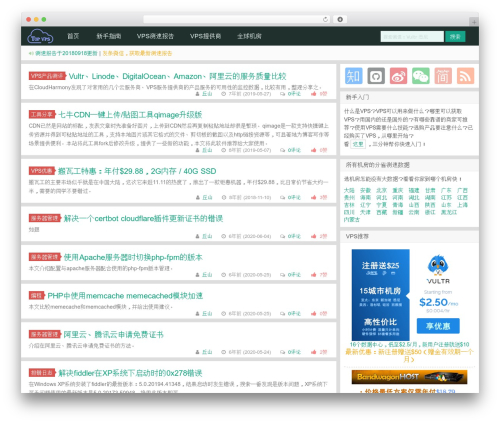Click the red VPS优惠 category tag
The width and height of the screenshot is (500, 423).
(42, 171)
